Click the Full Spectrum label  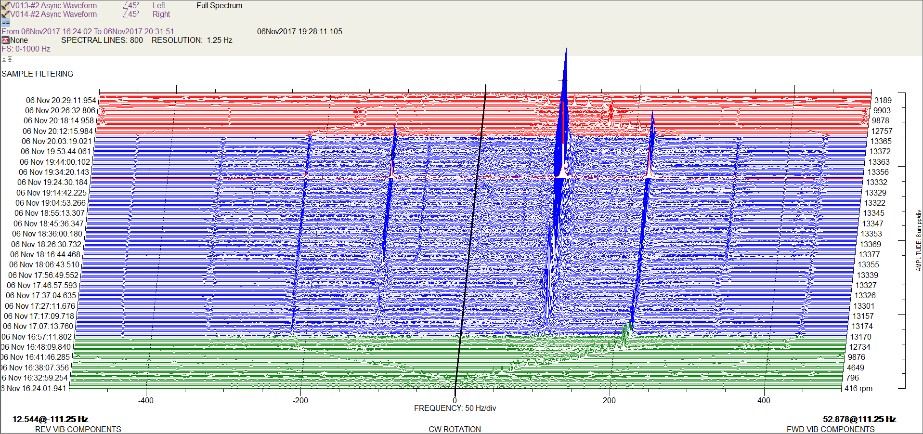[218, 5]
